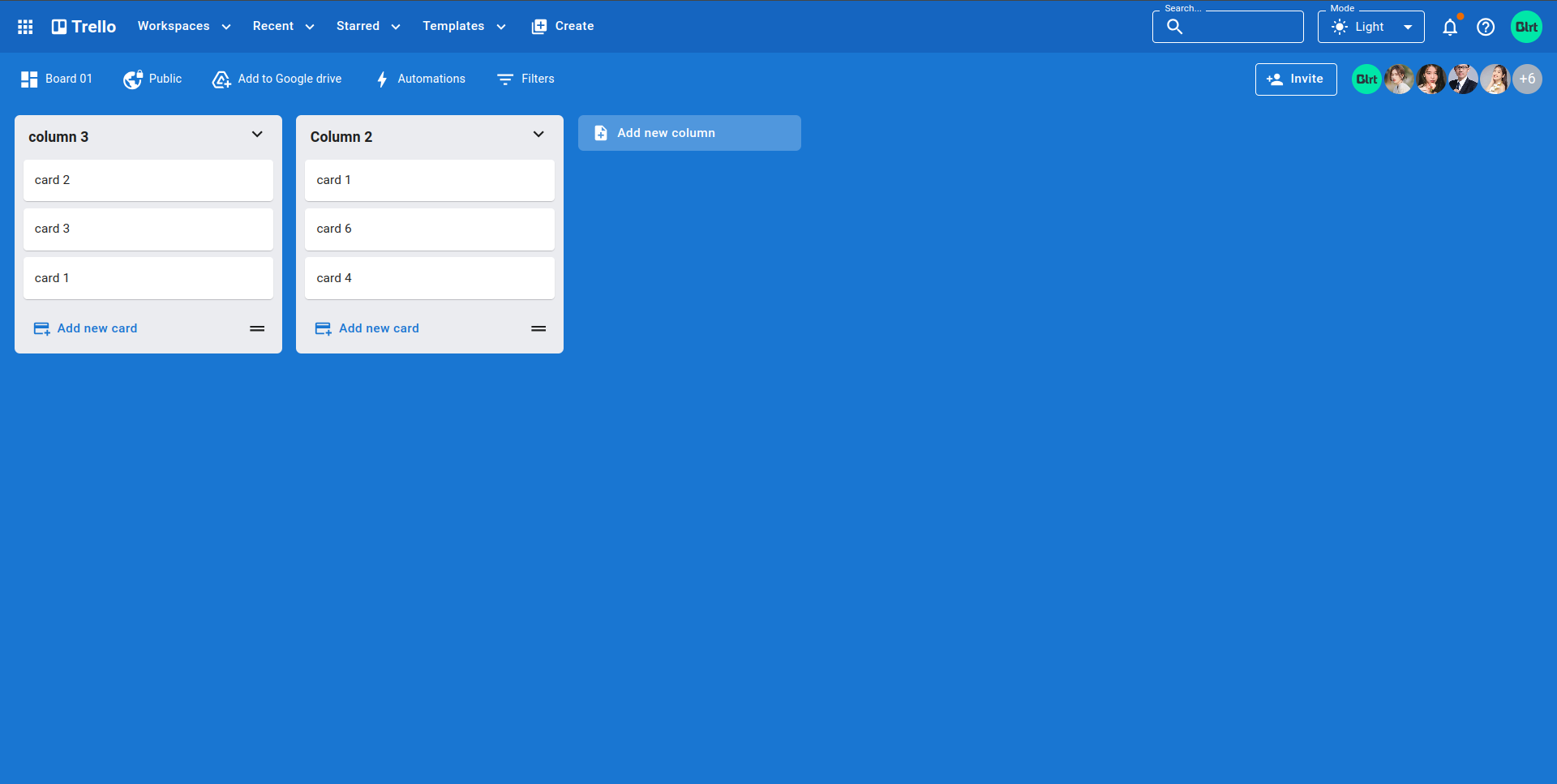The height and width of the screenshot is (784, 1557).
Task: Open card 6 in Column 2
Action: pyautogui.click(x=430, y=229)
